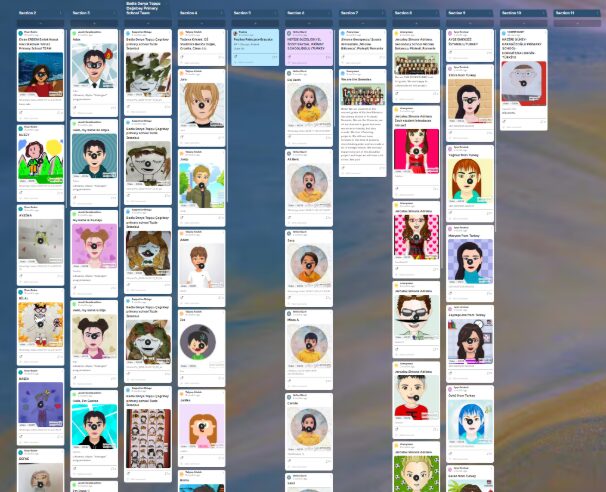
Task: Add a new post under Section 10
Action: pyautogui.click(x=524, y=22)
